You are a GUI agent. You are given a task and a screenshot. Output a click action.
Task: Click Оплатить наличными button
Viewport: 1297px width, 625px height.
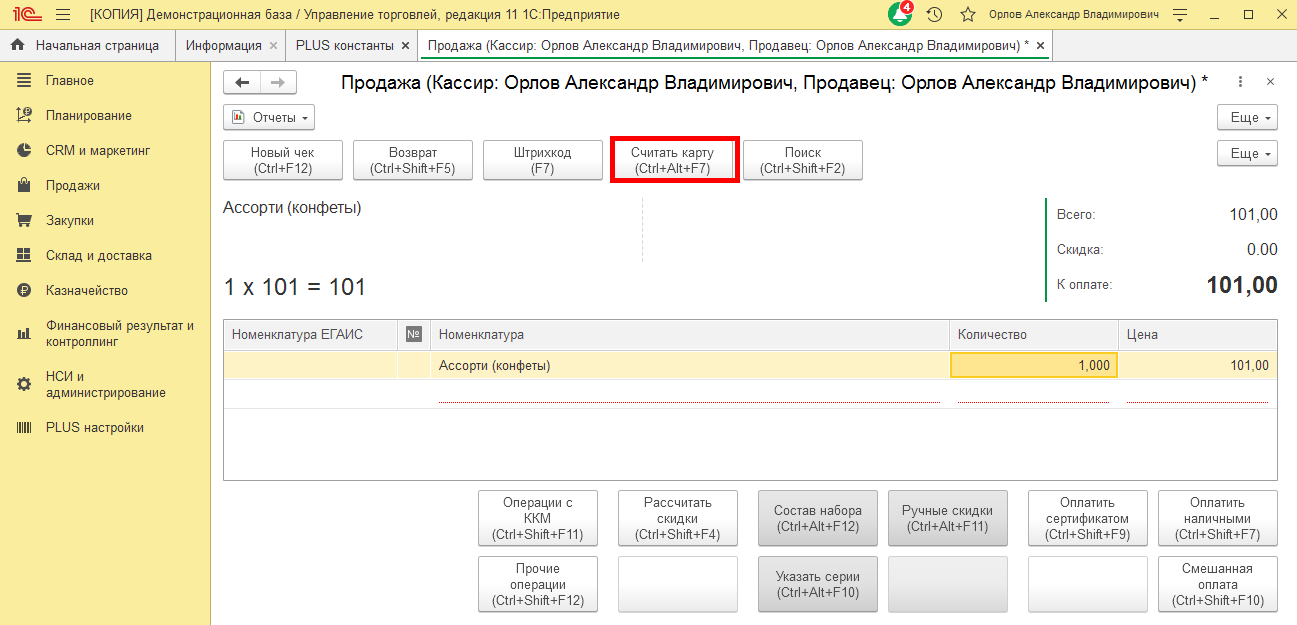(x=1218, y=518)
